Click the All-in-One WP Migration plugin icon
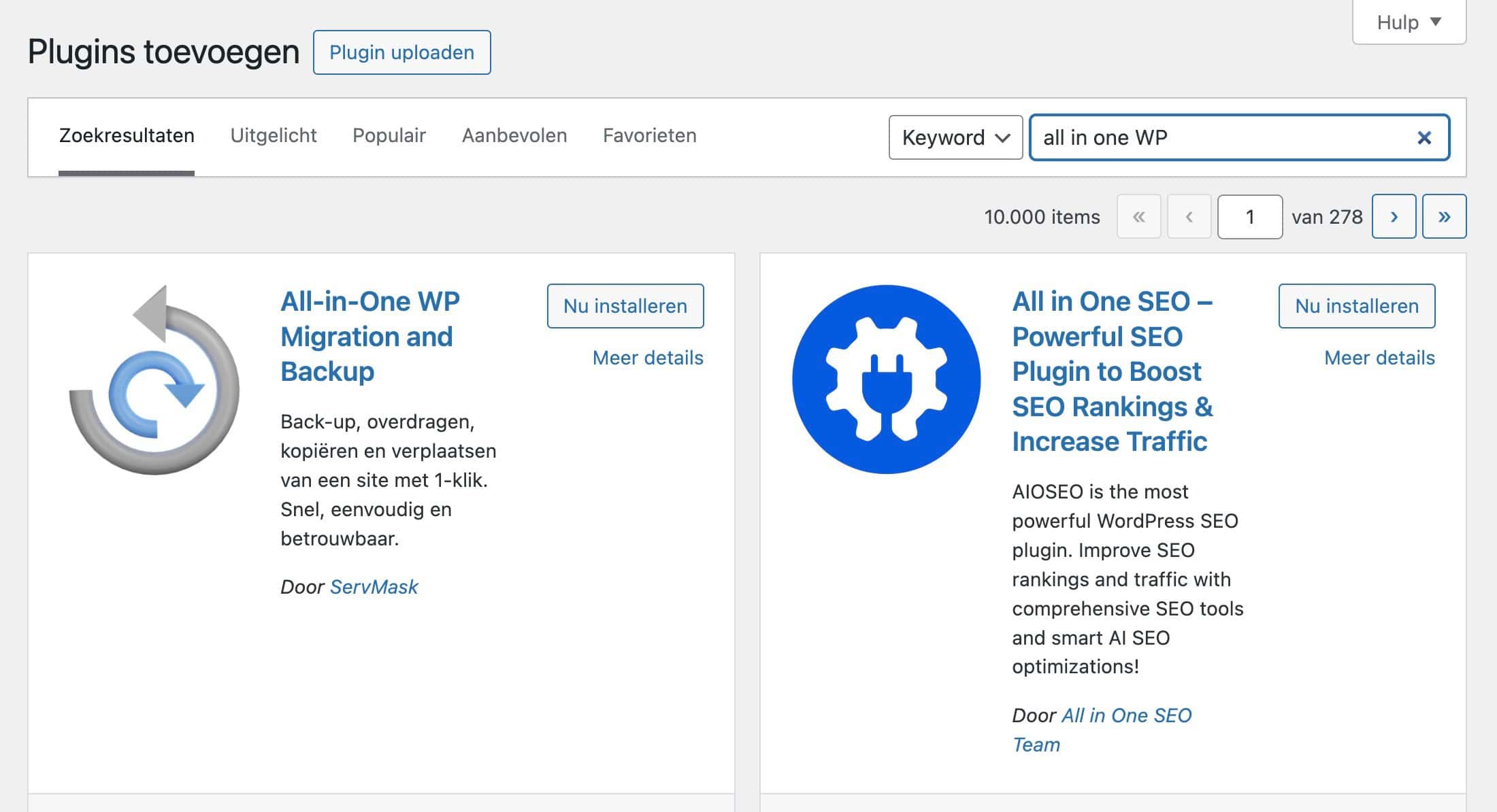 click(154, 379)
